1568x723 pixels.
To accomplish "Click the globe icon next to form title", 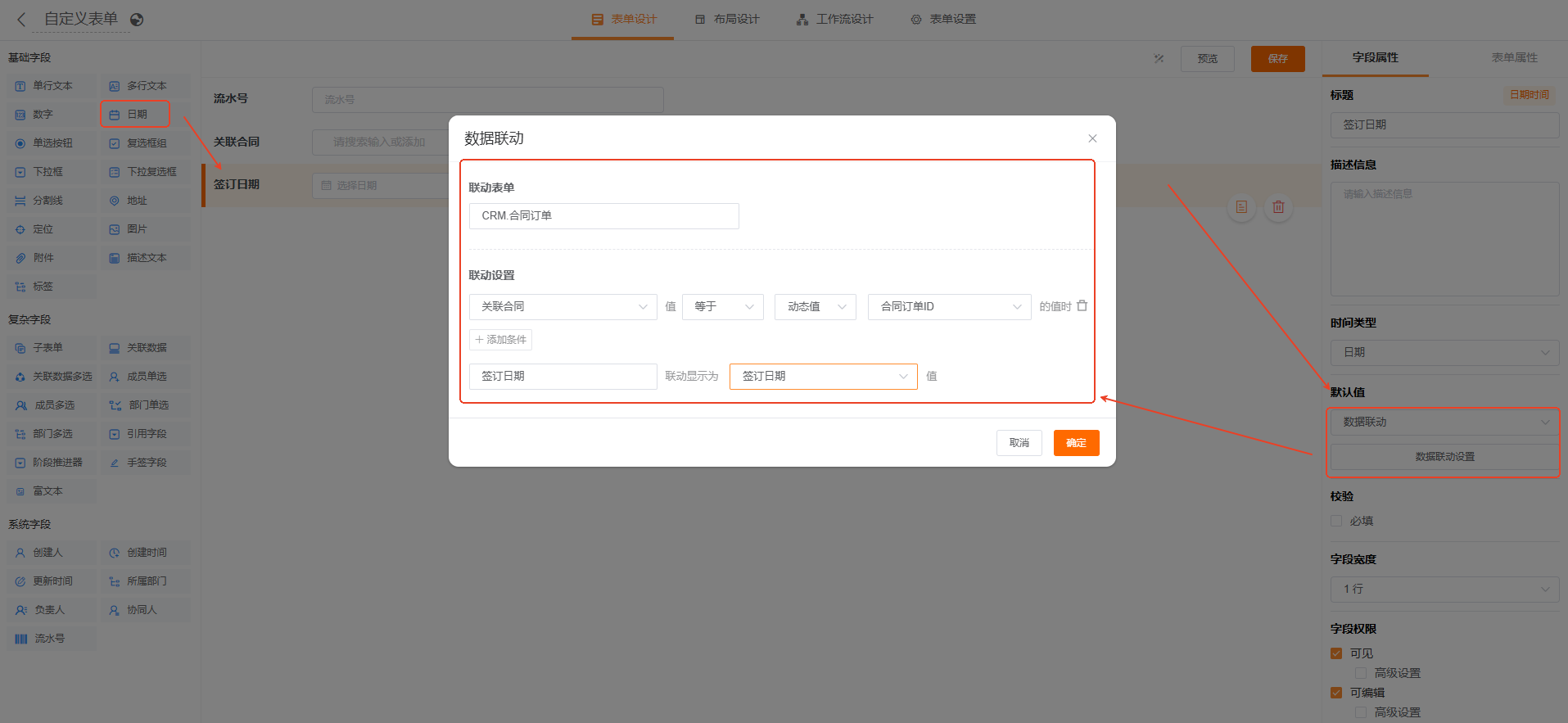I will (x=137, y=20).
